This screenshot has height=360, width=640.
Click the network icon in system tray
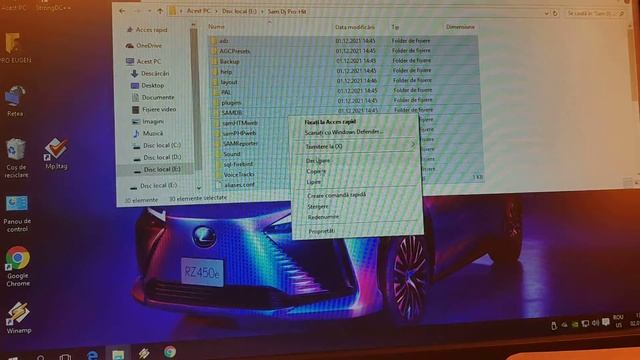(x=585, y=324)
